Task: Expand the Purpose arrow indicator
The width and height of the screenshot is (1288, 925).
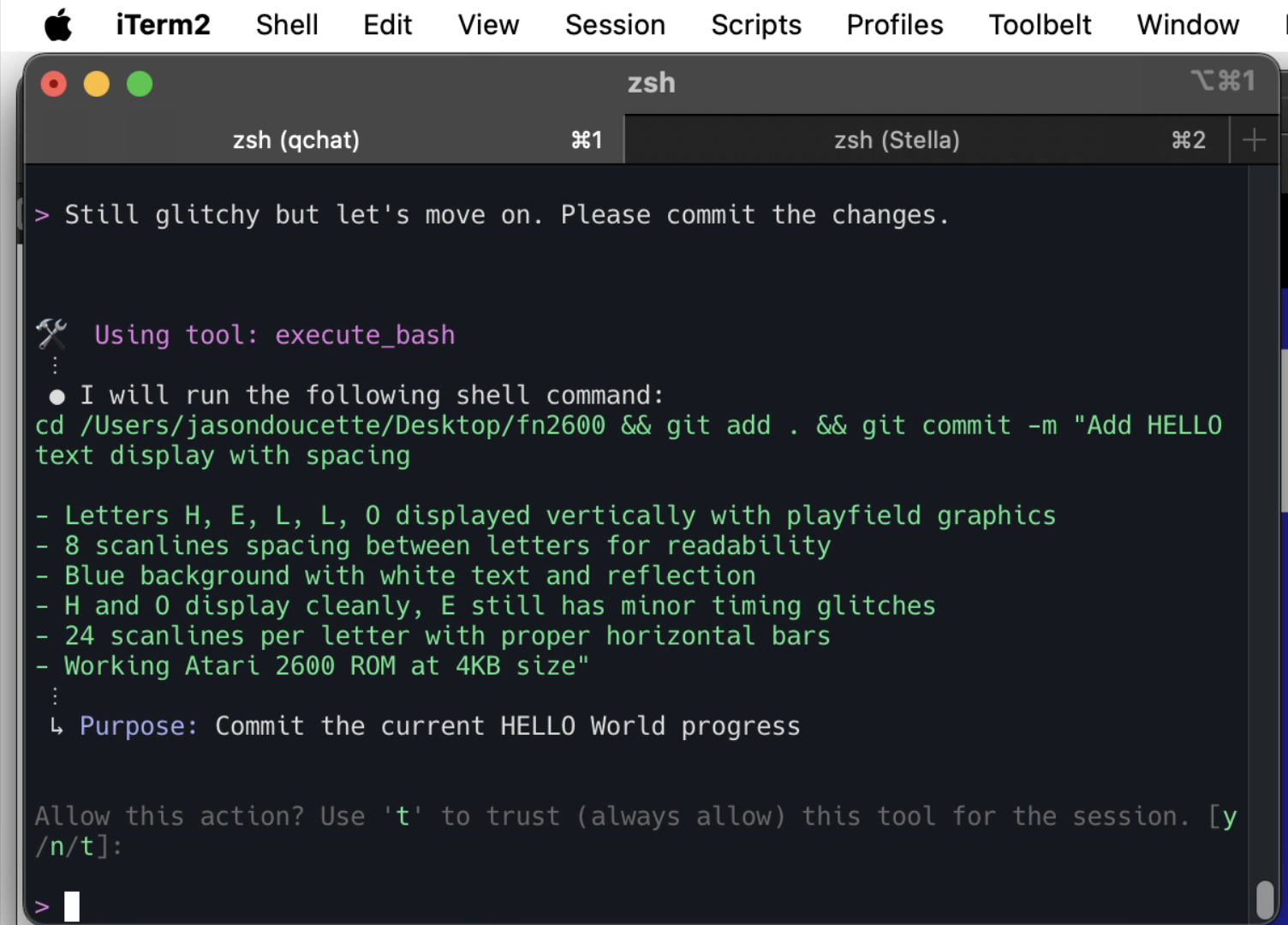Action: [55, 725]
